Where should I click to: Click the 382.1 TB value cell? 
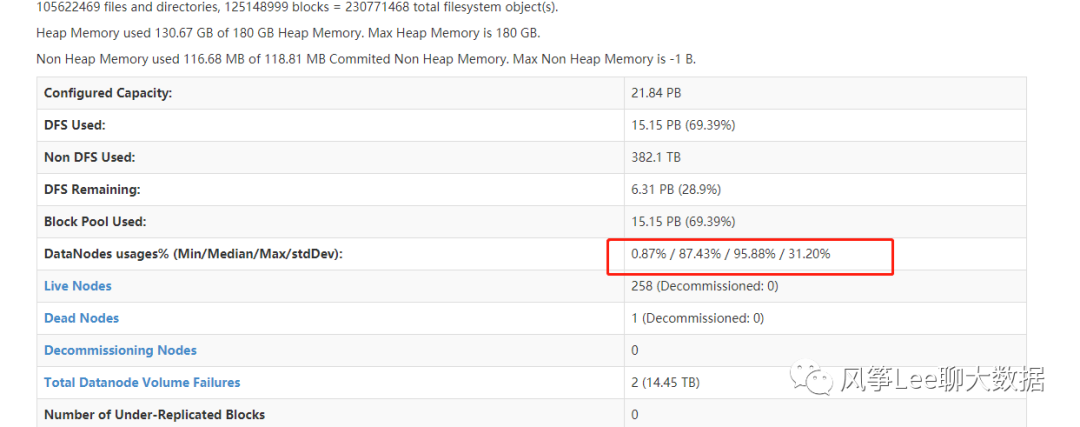[x=654, y=157]
